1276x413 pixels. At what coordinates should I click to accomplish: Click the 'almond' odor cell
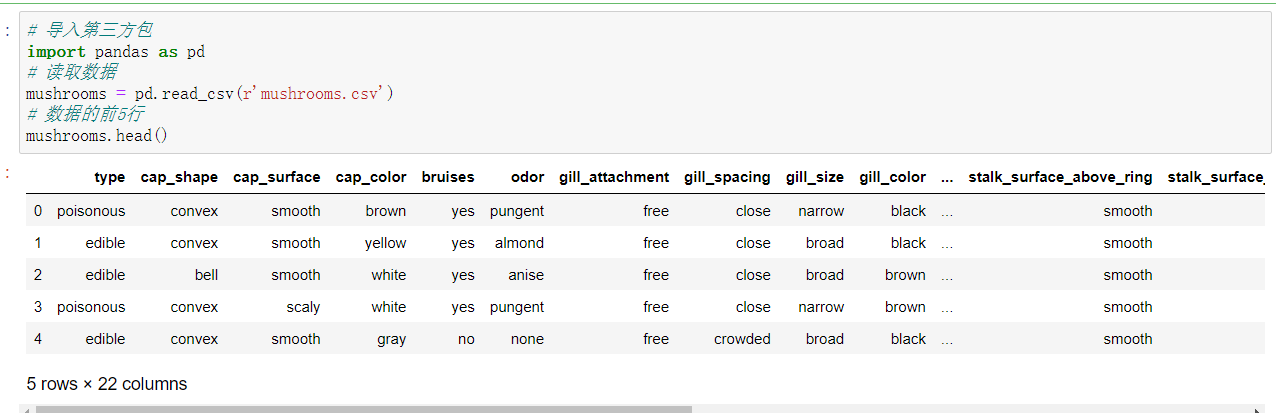pos(519,243)
